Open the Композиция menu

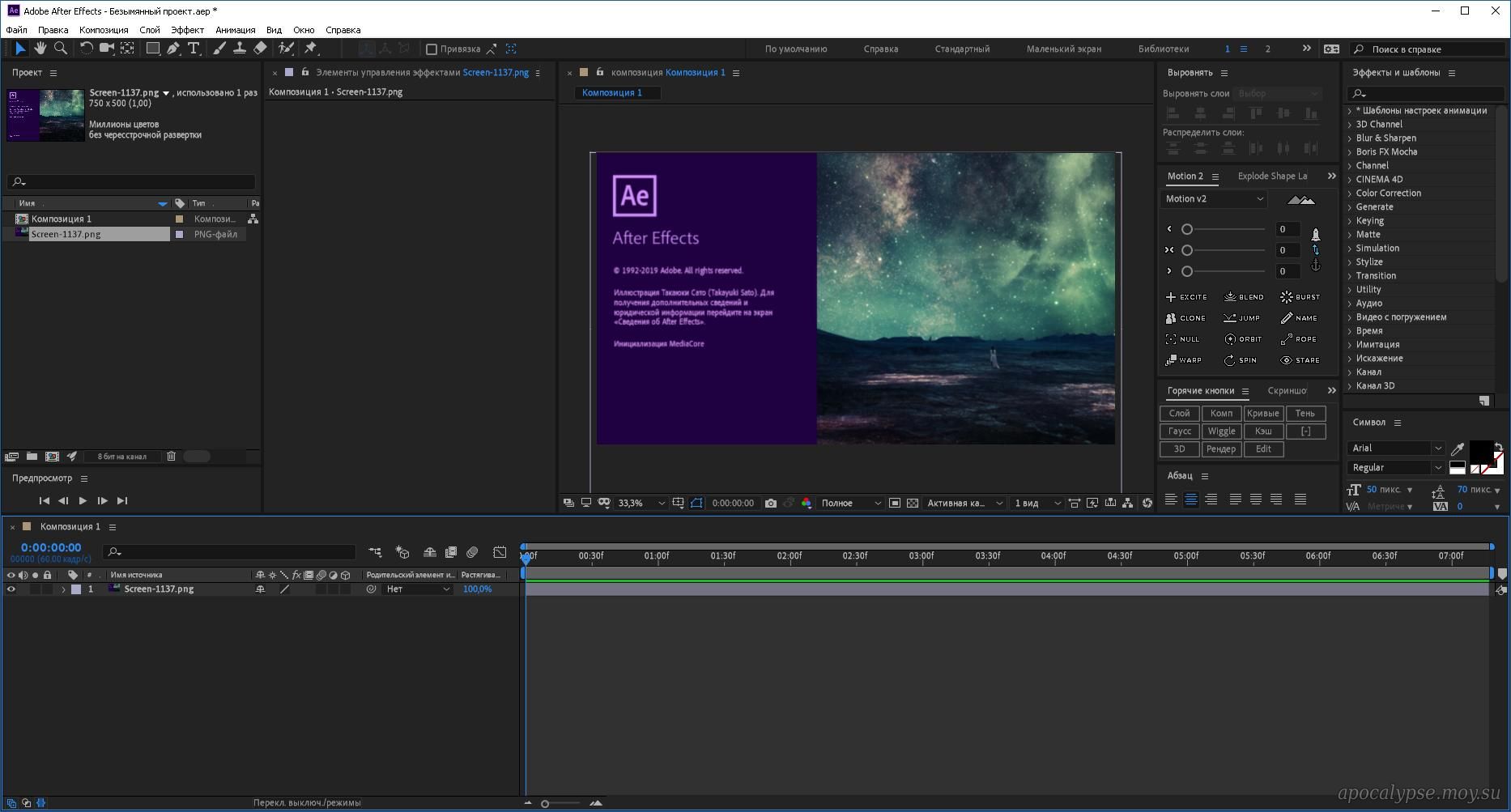tap(104, 30)
